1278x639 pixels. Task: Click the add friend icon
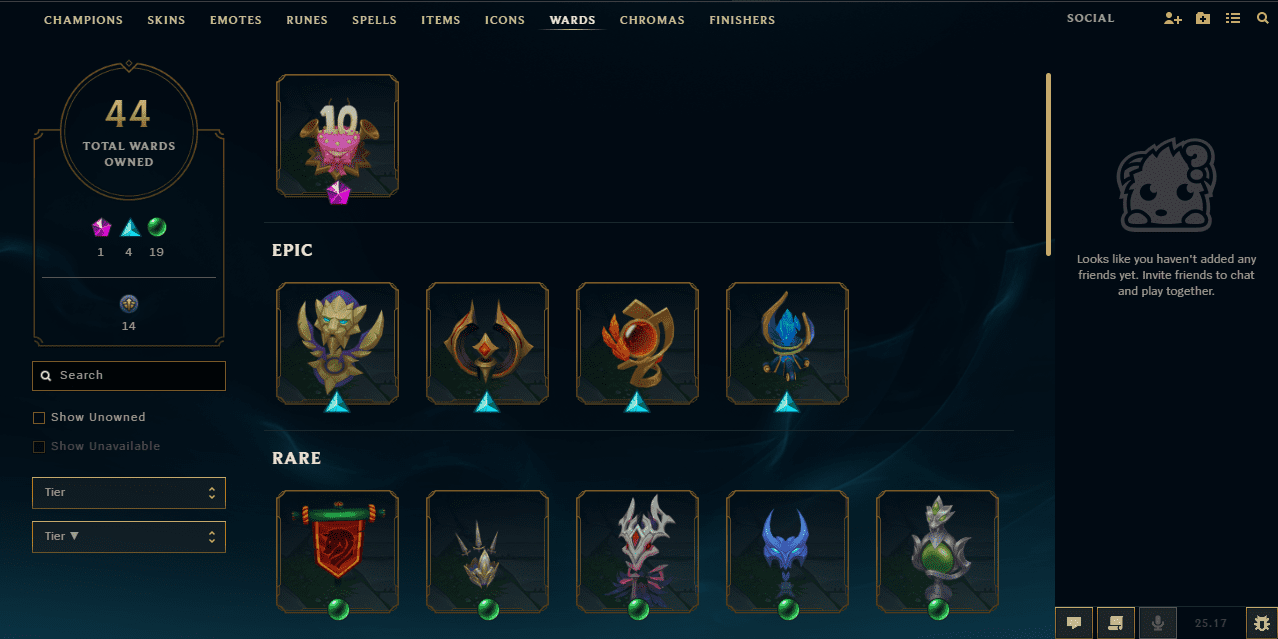click(1173, 19)
